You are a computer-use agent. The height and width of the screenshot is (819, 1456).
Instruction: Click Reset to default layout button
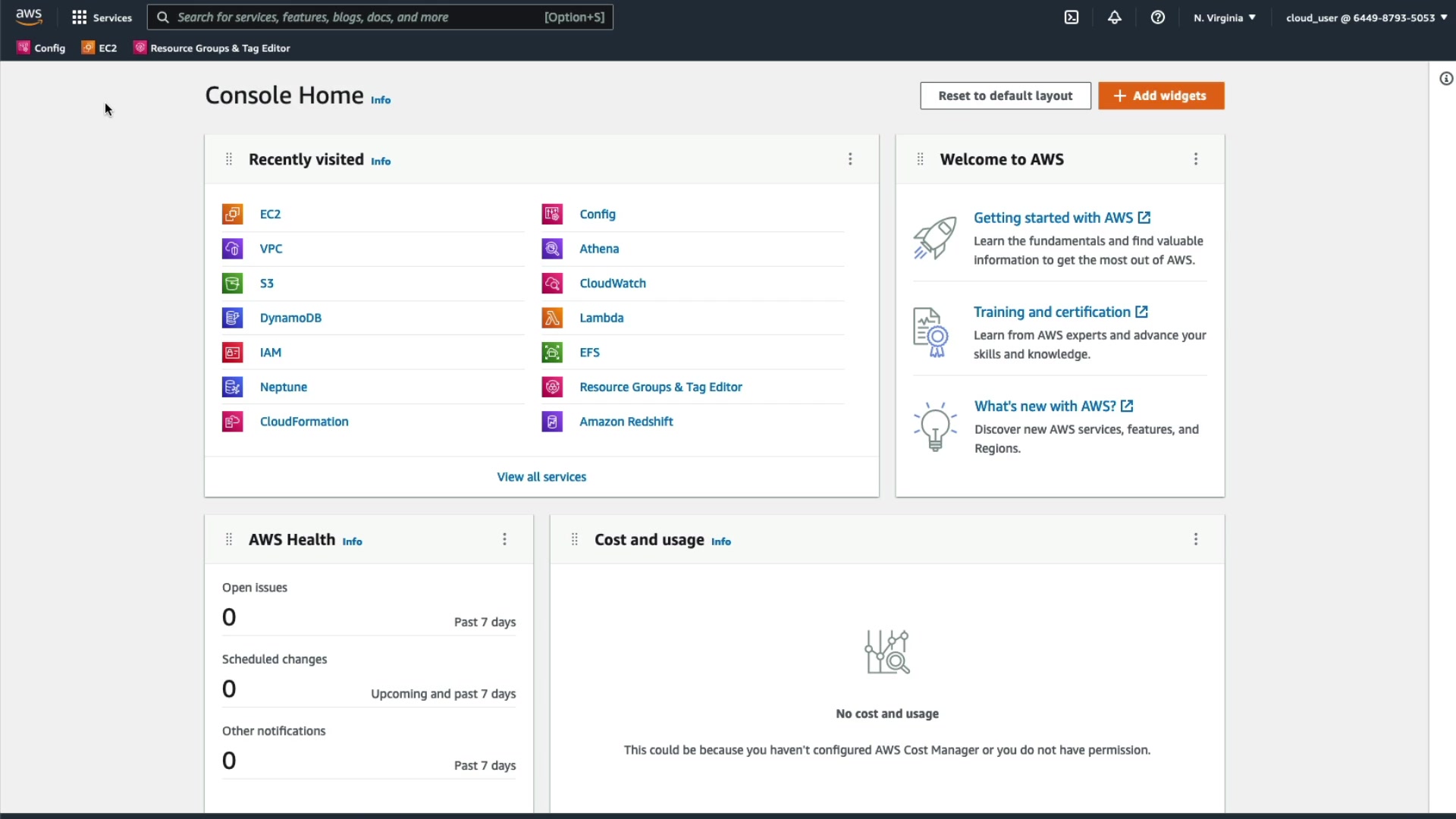1005,96
